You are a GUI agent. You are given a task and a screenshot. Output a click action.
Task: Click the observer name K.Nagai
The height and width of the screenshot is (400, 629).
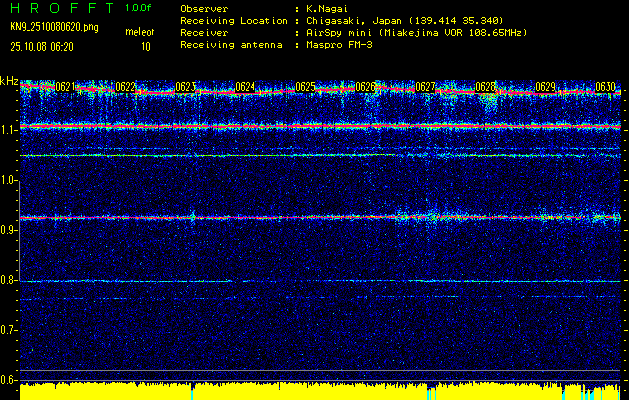point(332,8)
